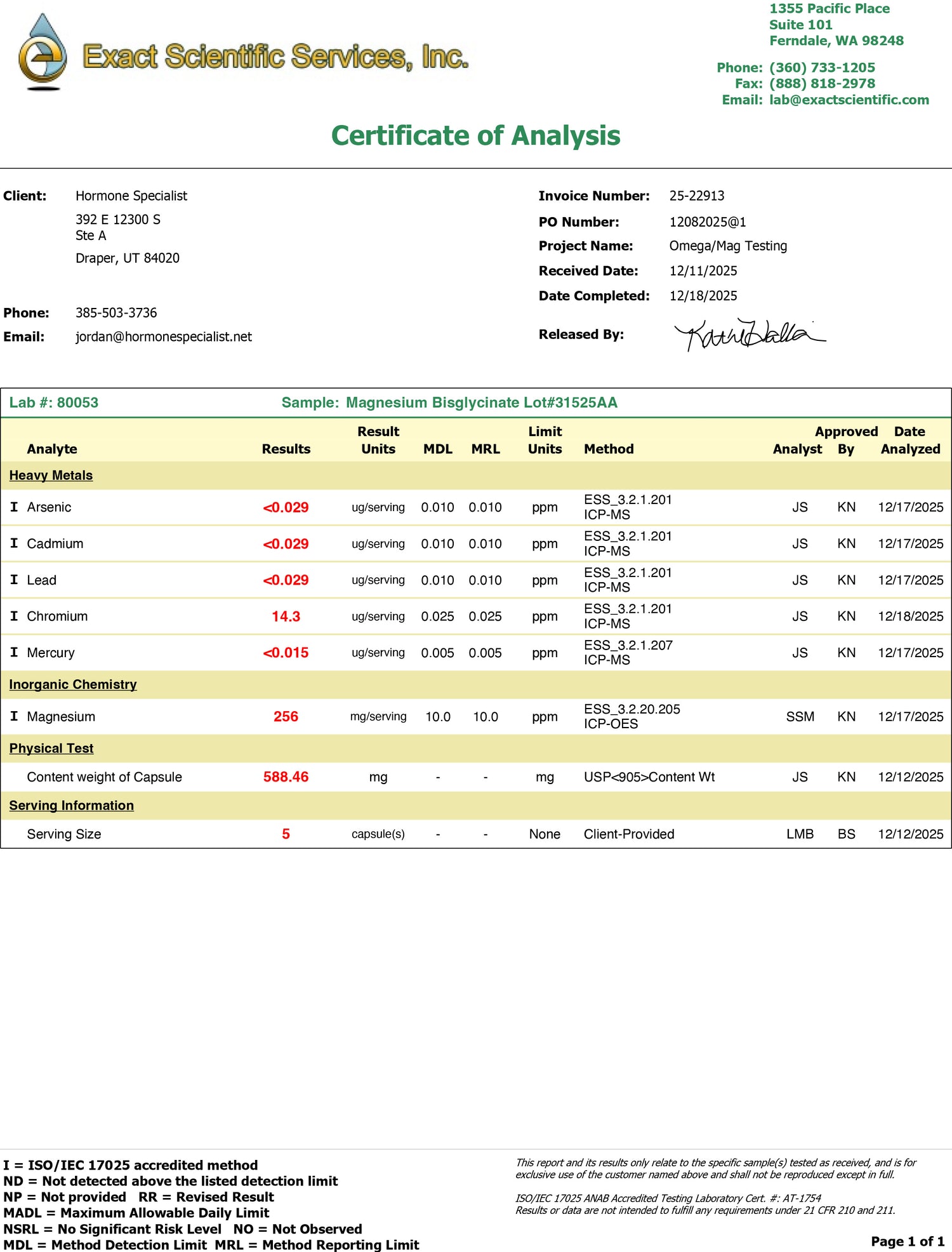
Task: Click the Exact Scientific Services water drop logo
Action: pyautogui.click(x=43, y=53)
